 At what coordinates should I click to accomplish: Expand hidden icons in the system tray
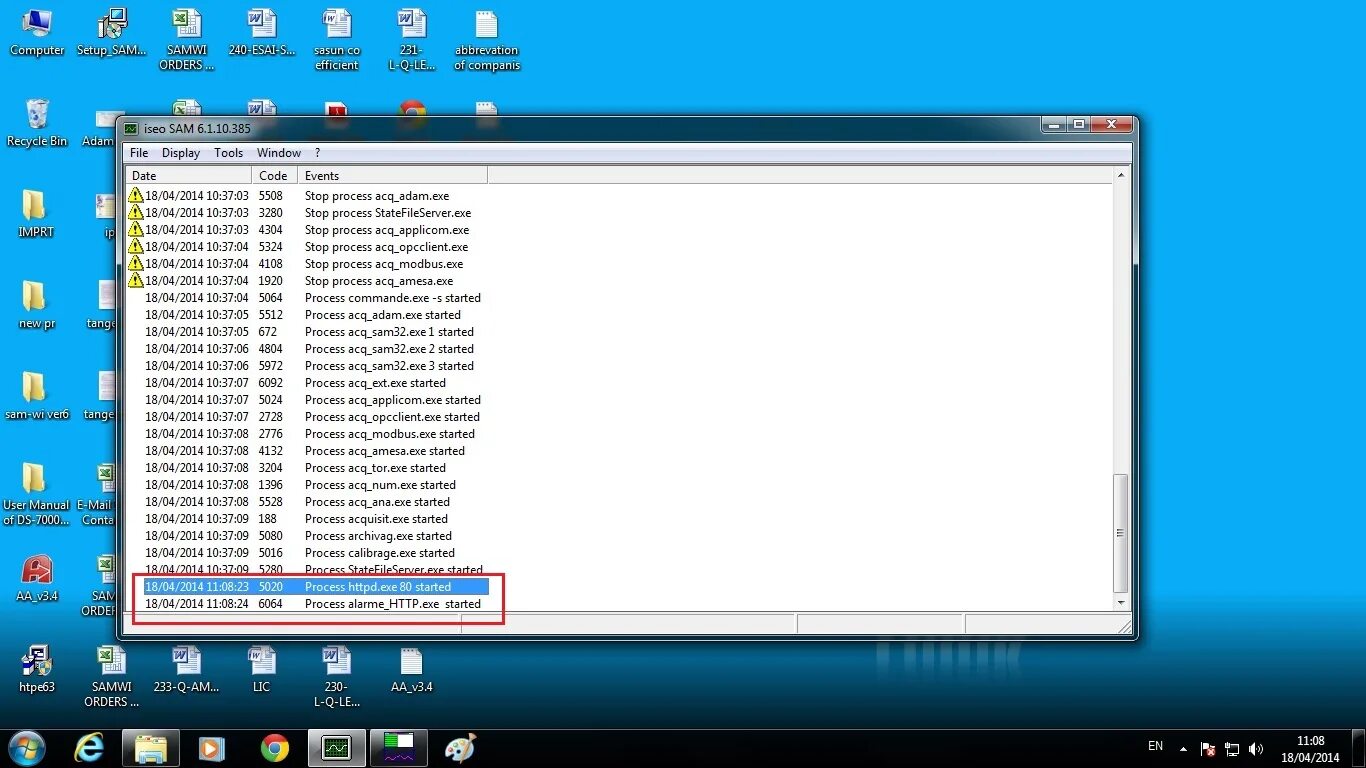tap(1181, 748)
